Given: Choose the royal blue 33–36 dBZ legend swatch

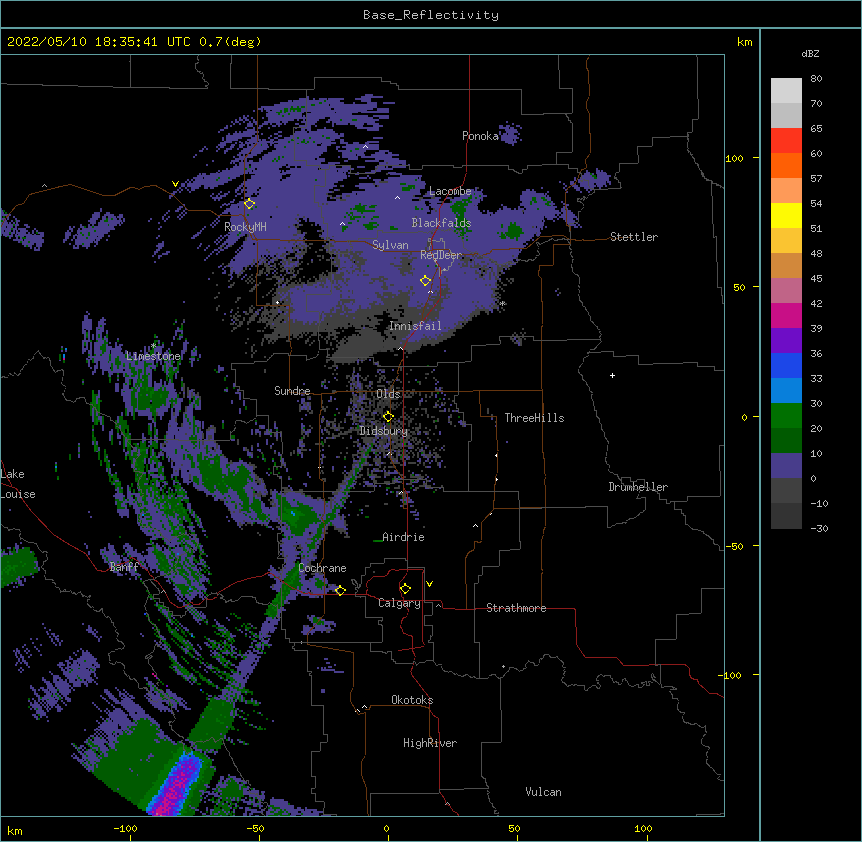Looking at the screenshot, I should tap(786, 365).
